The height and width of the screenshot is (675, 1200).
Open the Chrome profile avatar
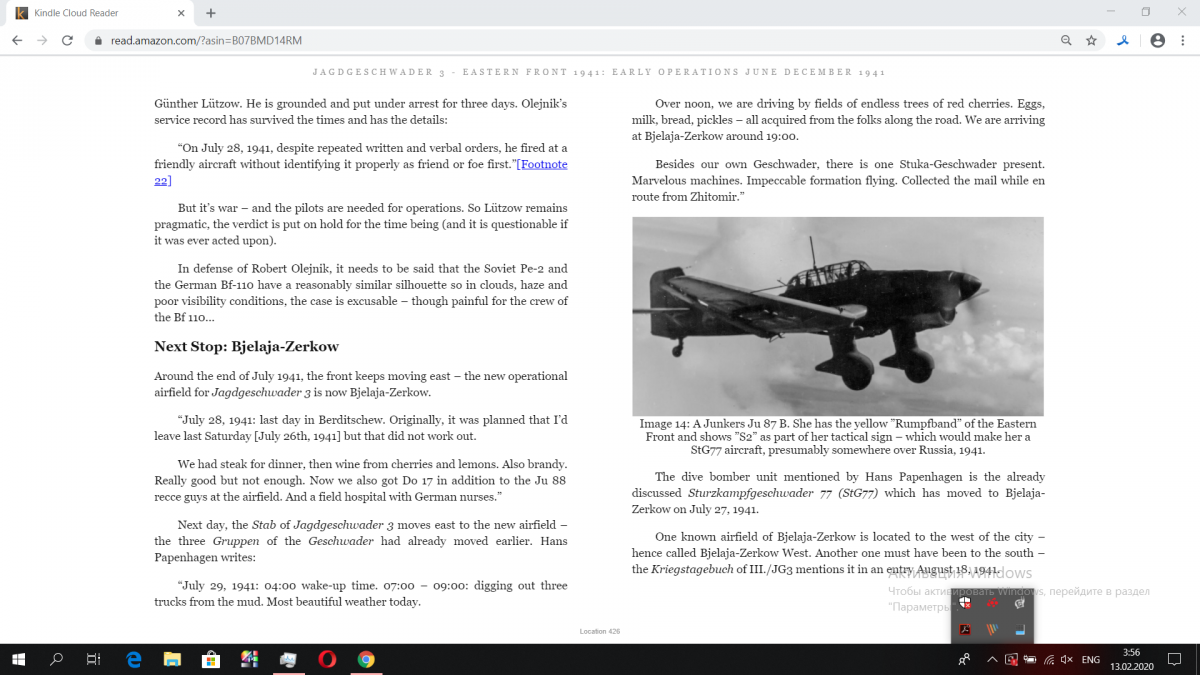pos(1157,41)
